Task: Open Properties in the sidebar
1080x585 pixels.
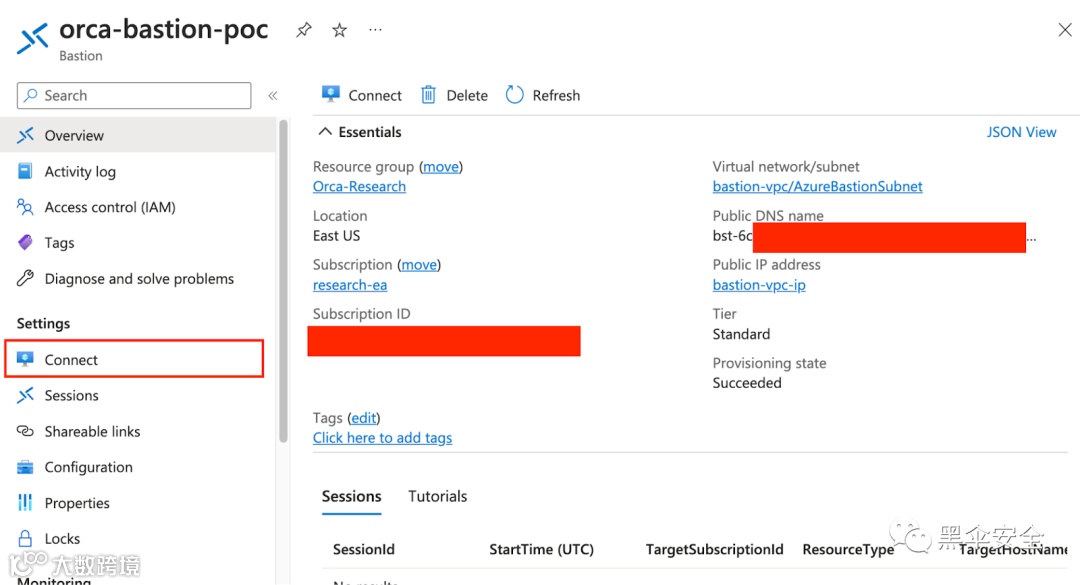Action: point(138,503)
